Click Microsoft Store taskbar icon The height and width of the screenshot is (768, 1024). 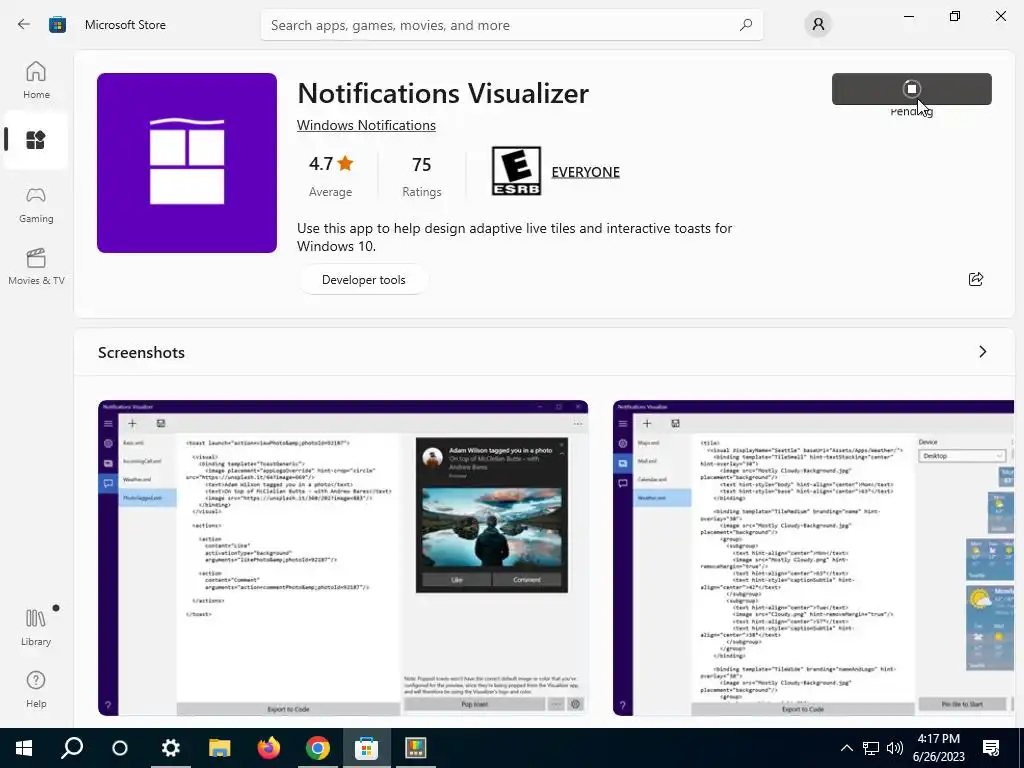point(366,748)
